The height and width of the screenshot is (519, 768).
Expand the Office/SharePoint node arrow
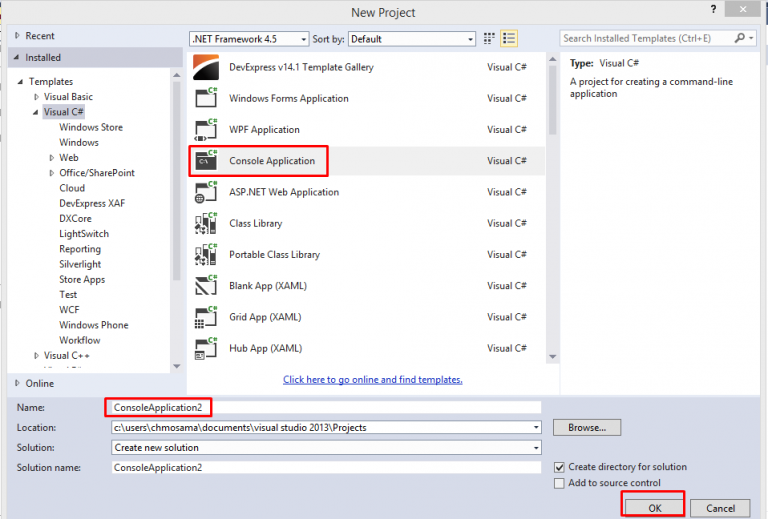point(51,173)
